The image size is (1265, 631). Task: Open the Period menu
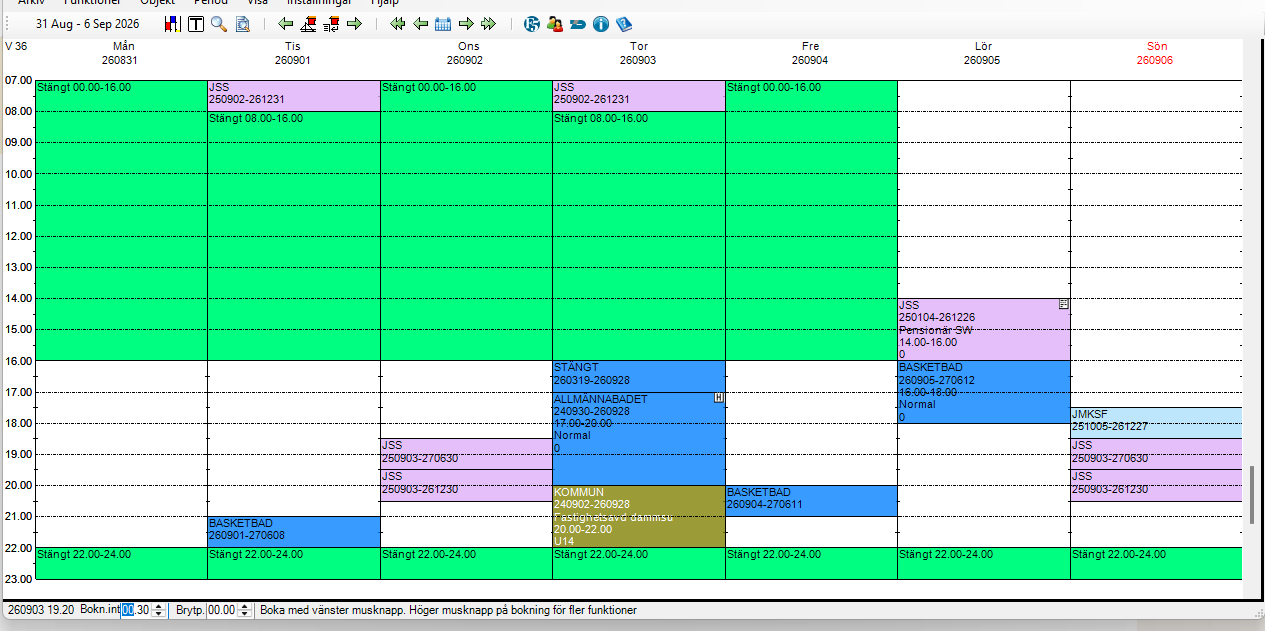pyautogui.click(x=211, y=3)
